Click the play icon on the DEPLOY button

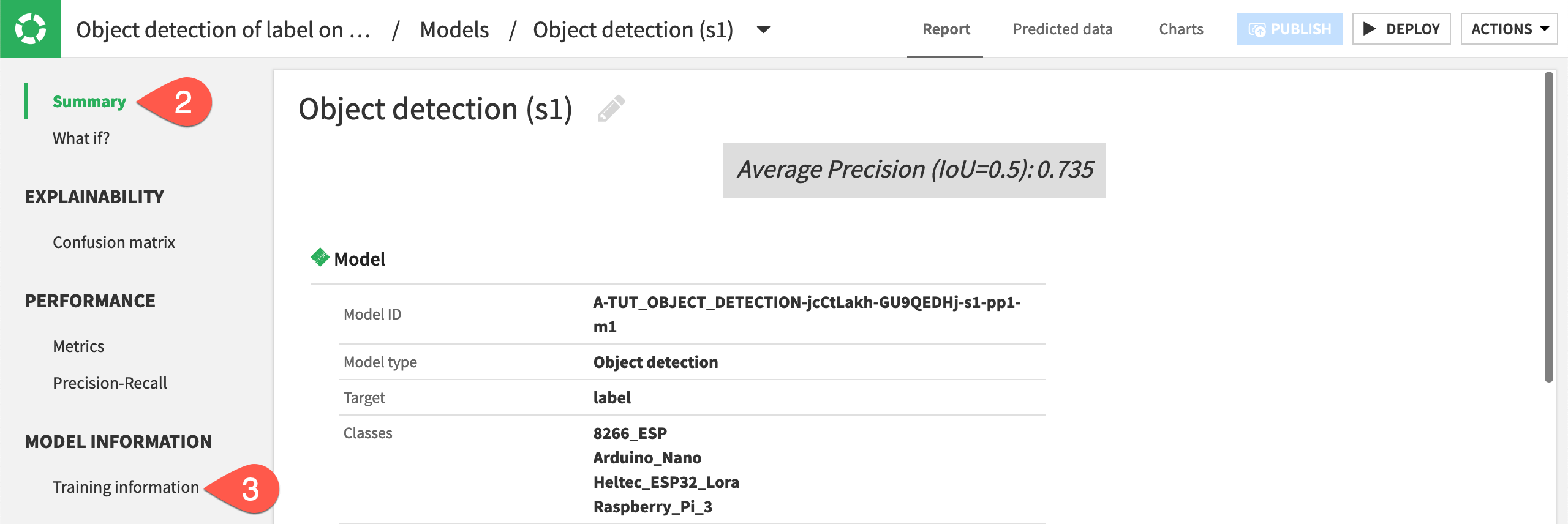1370,28
